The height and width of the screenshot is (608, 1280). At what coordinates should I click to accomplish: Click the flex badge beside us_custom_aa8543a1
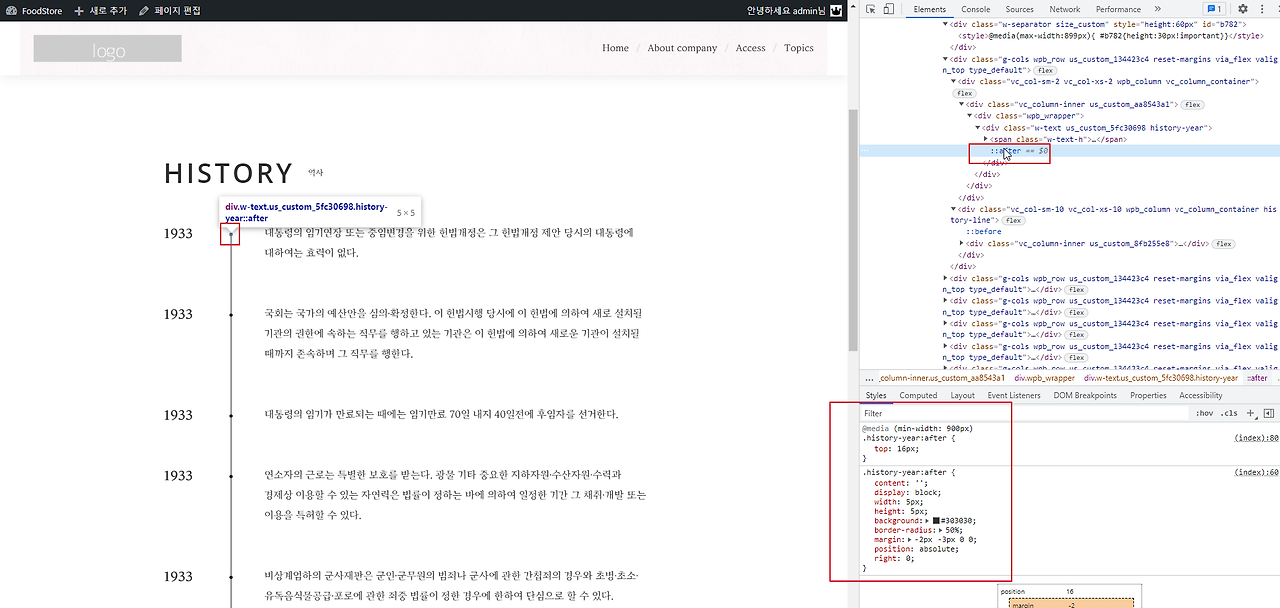(1192, 105)
